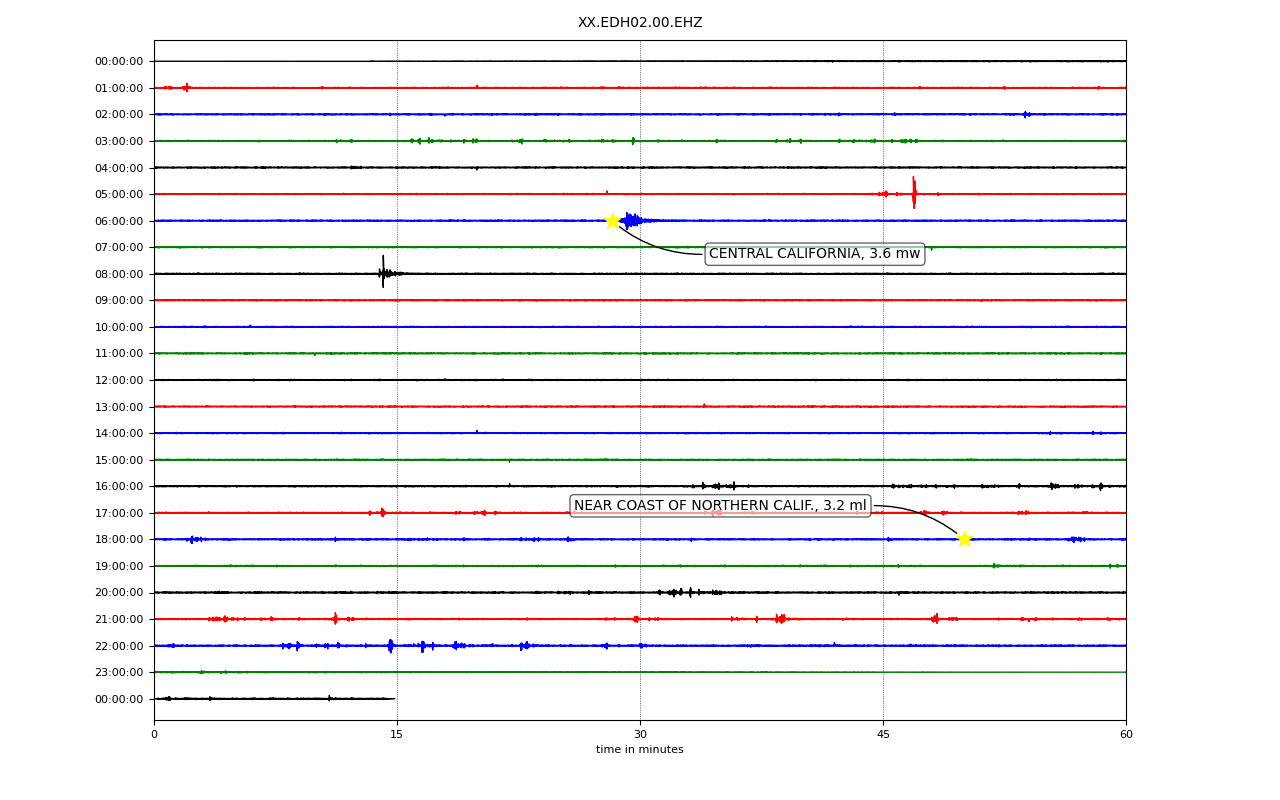Screen dimensions: 1280x800
Task: Click the 23:00:00 time axis label
Action: [x=119, y=673]
